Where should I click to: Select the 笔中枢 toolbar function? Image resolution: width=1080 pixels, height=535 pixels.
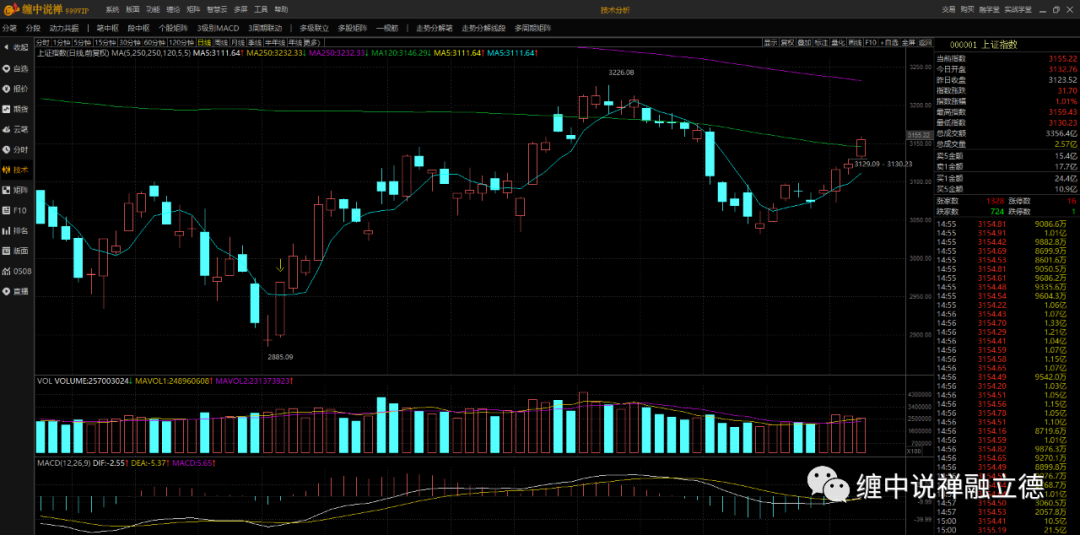coord(107,28)
